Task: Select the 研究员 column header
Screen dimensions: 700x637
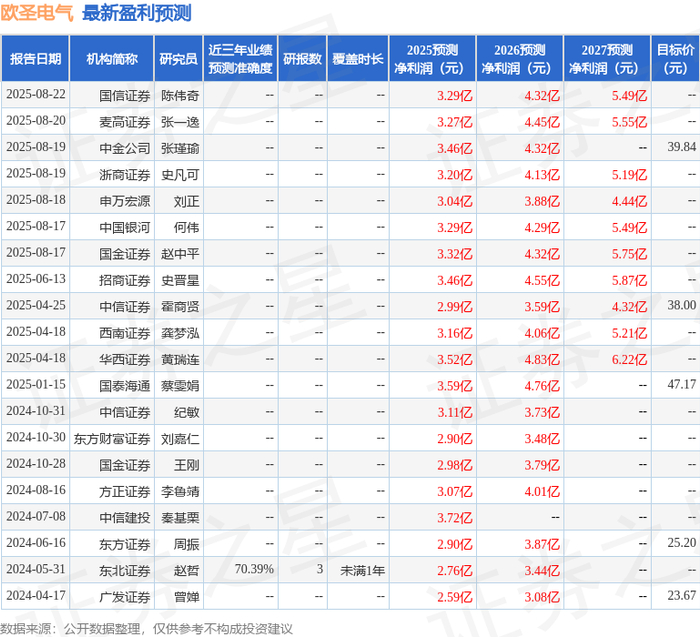Action: pos(179,59)
